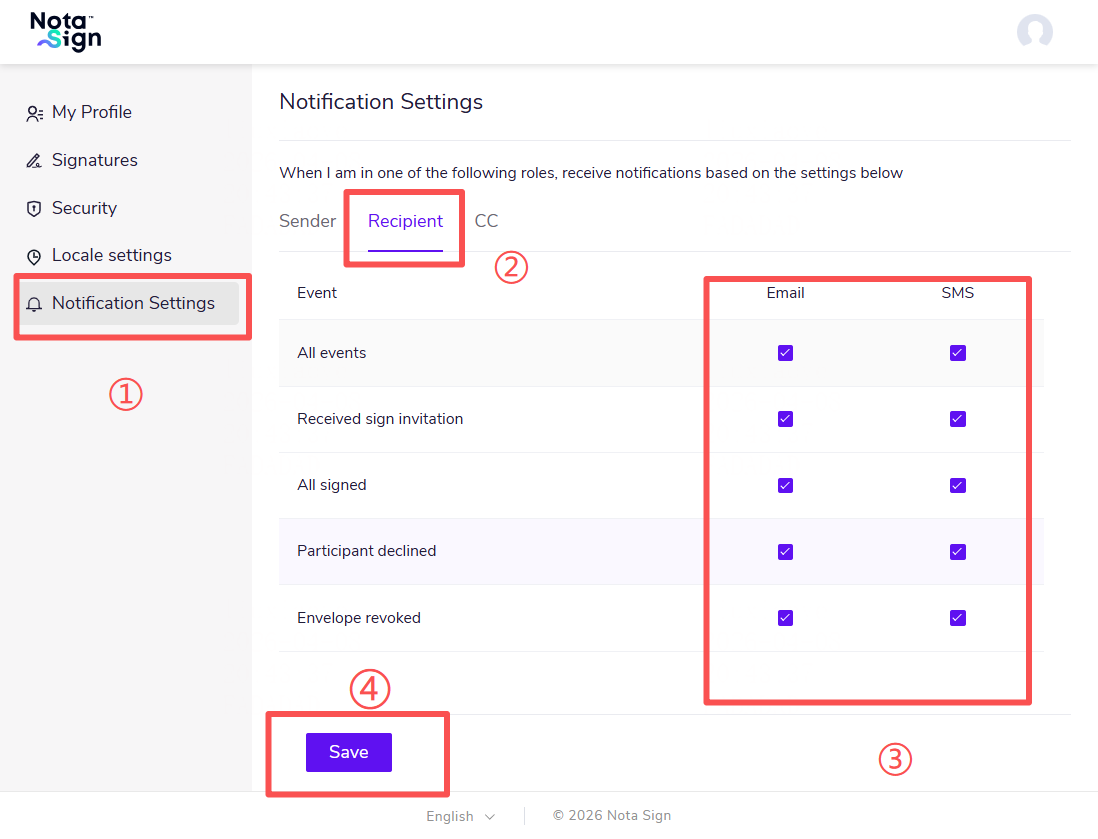
Task: Toggle Email checkbox for Participant declined
Action: point(785,551)
